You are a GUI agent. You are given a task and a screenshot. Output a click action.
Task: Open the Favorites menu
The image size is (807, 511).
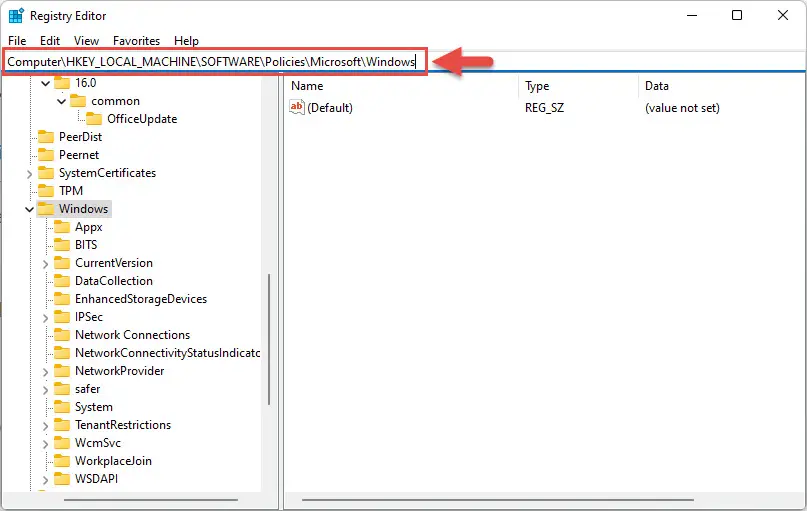click(x=136, y=41)
